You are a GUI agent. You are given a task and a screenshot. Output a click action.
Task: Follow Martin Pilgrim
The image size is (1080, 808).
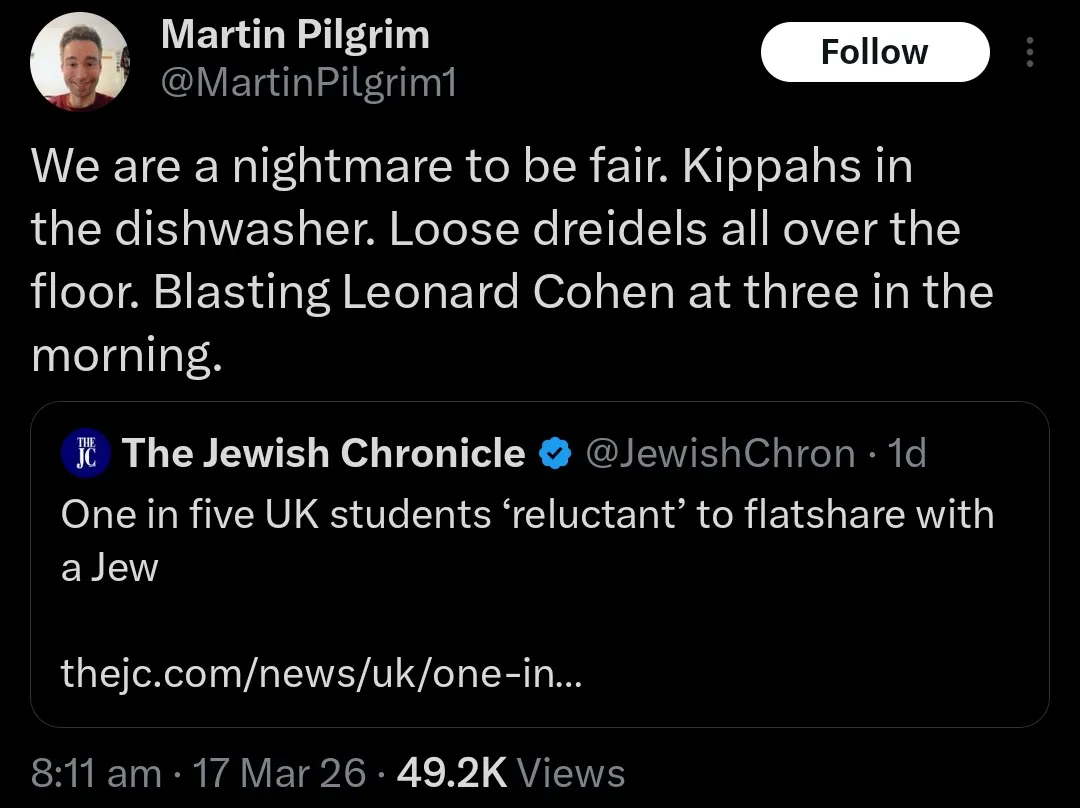pyautogui.click(x=875, y=52)
